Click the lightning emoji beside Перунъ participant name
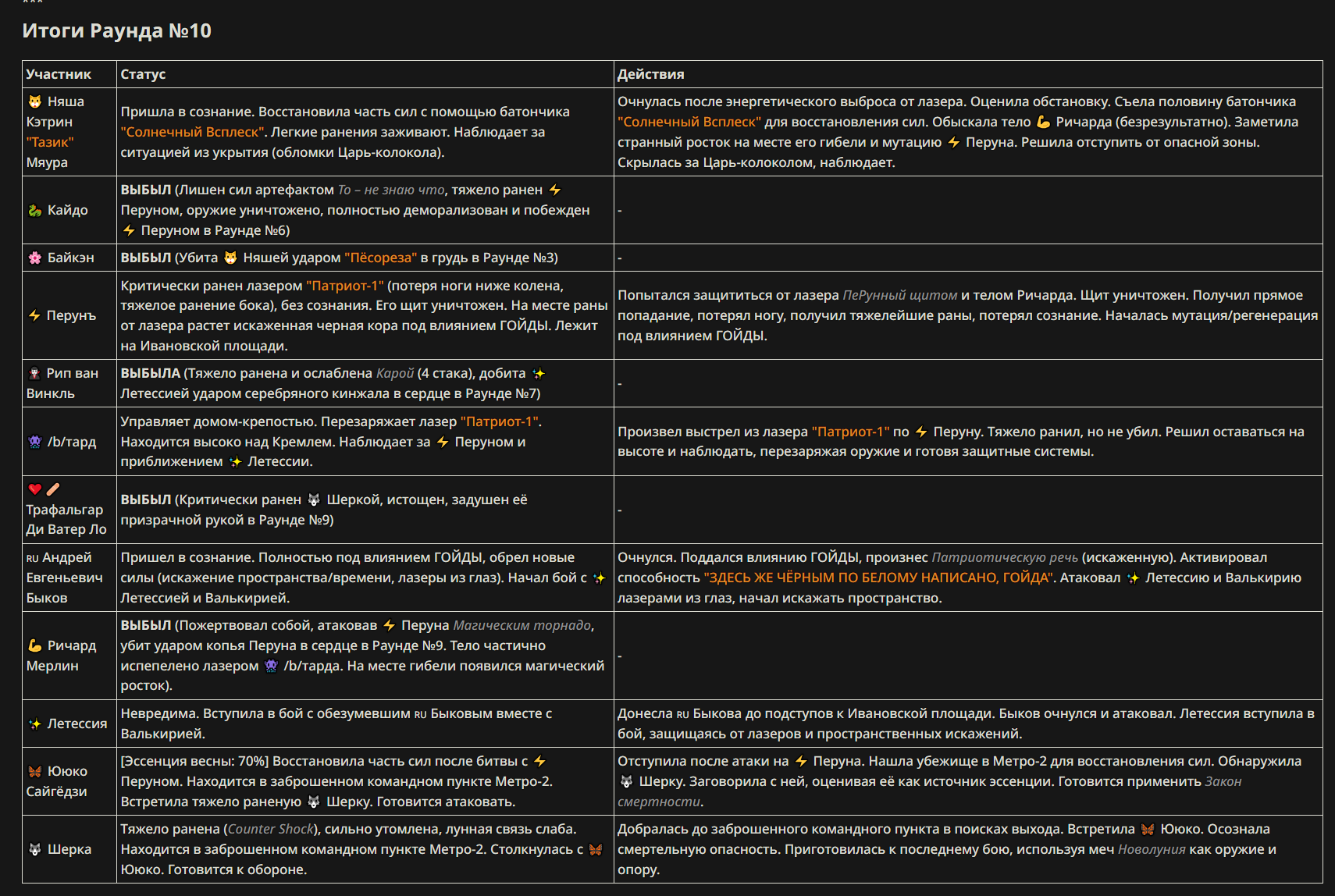1335x896 pixels. pos(34,315)
